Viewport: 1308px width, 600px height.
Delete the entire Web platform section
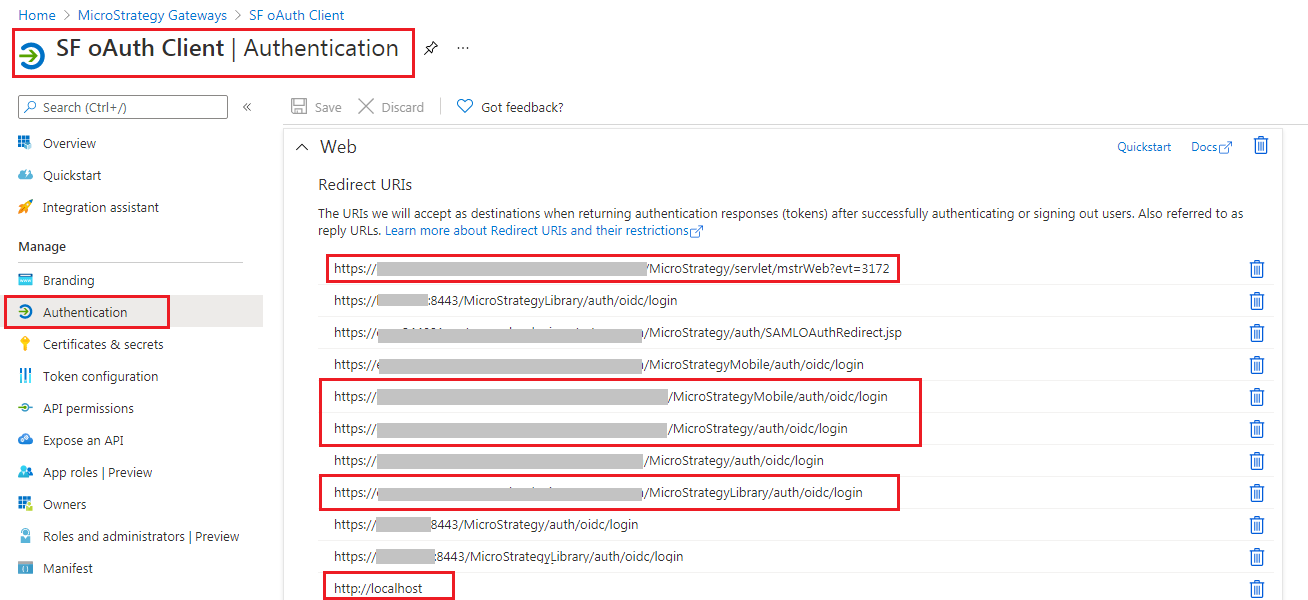pyautogui.click(x=1261, y=146)
